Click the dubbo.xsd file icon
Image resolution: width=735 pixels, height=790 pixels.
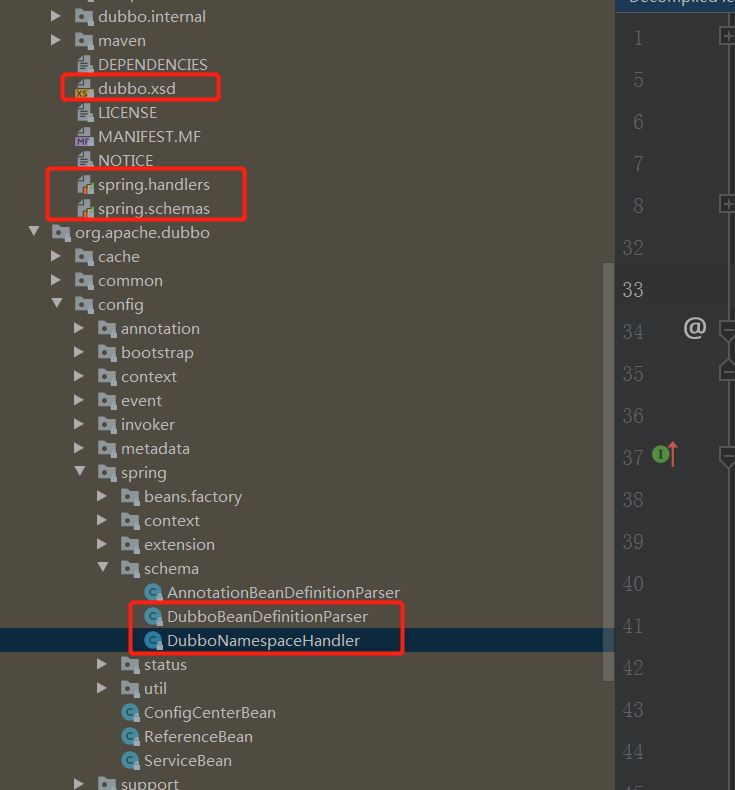point(85,89)
